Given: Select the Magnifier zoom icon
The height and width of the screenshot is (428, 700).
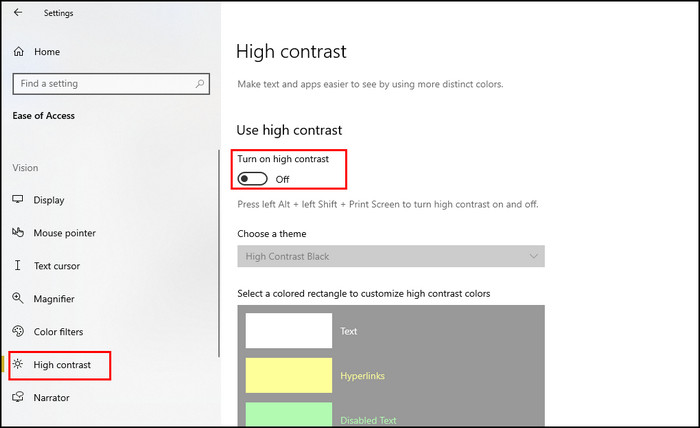Looking at the screenshot, I should [x=18, y=298].
